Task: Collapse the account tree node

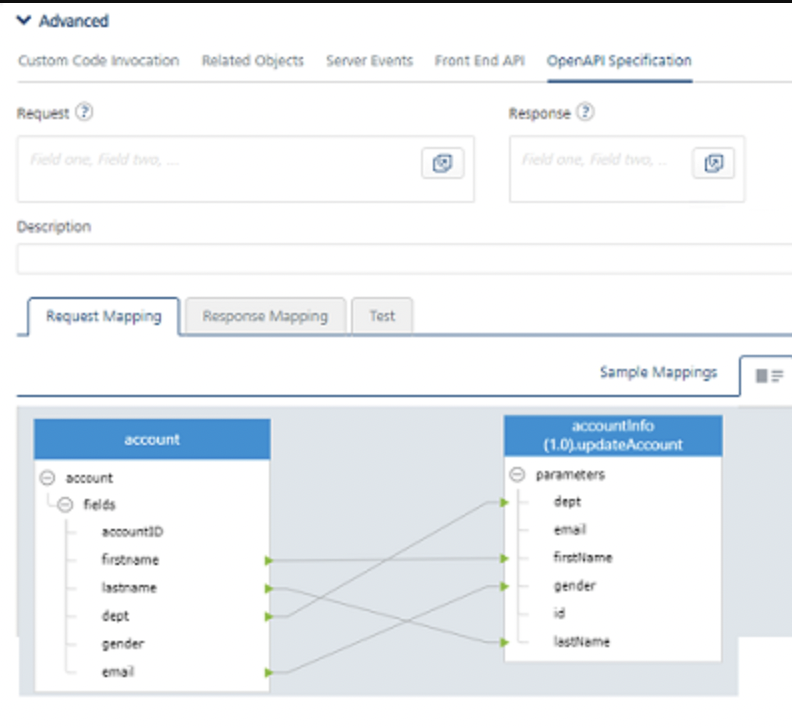Action: [47, 477]
